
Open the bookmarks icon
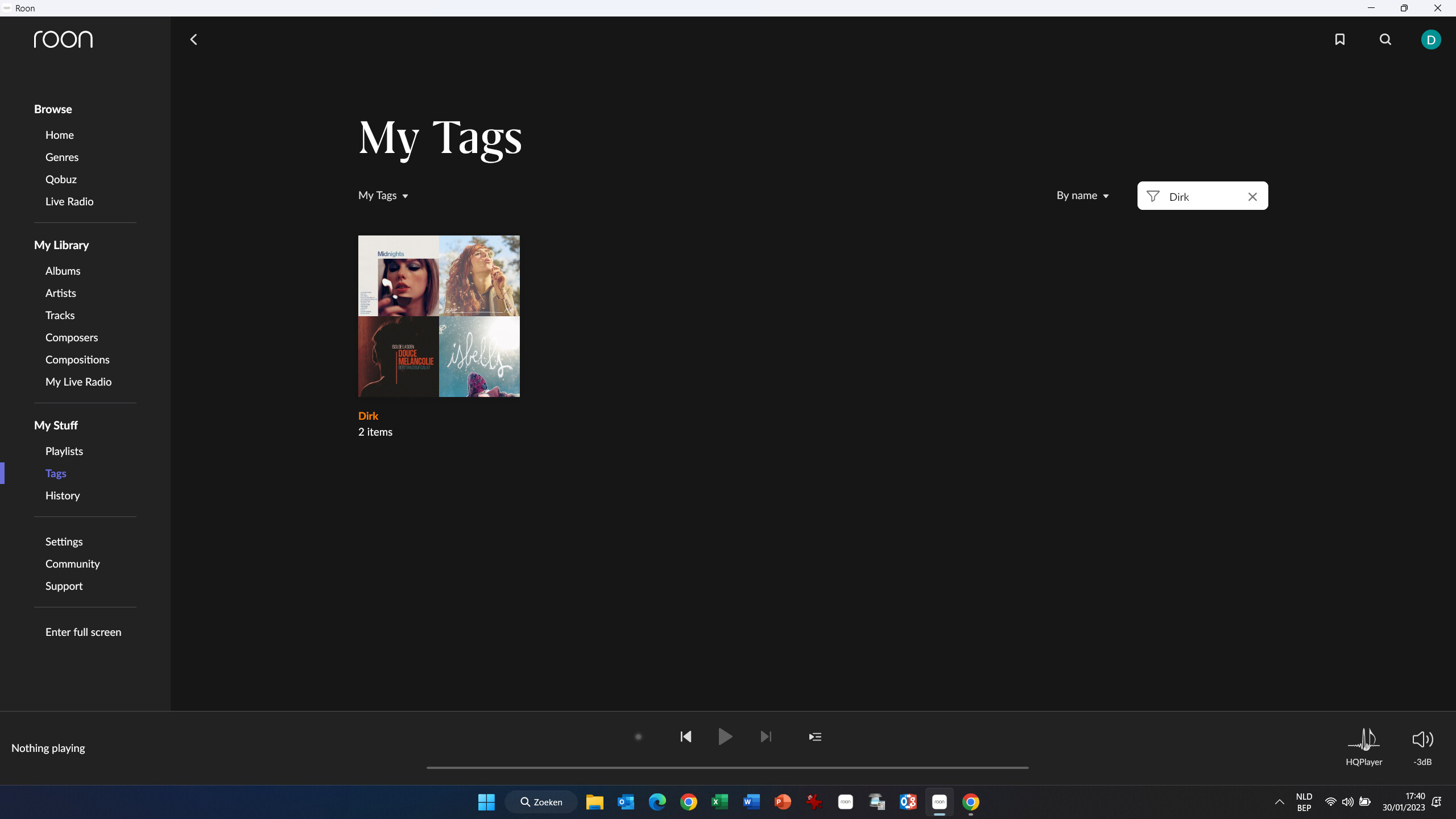[1339, 39]
